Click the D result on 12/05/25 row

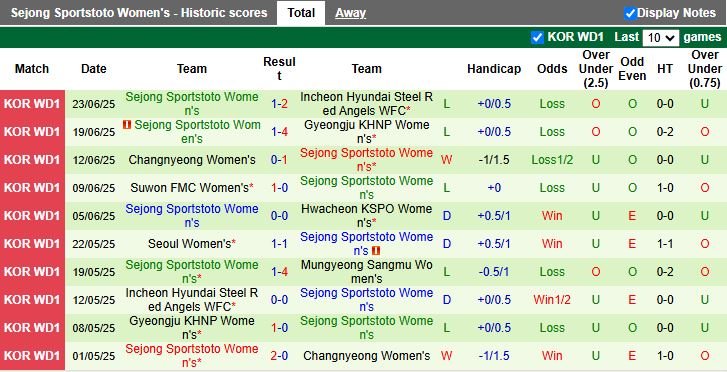(446, 300)
